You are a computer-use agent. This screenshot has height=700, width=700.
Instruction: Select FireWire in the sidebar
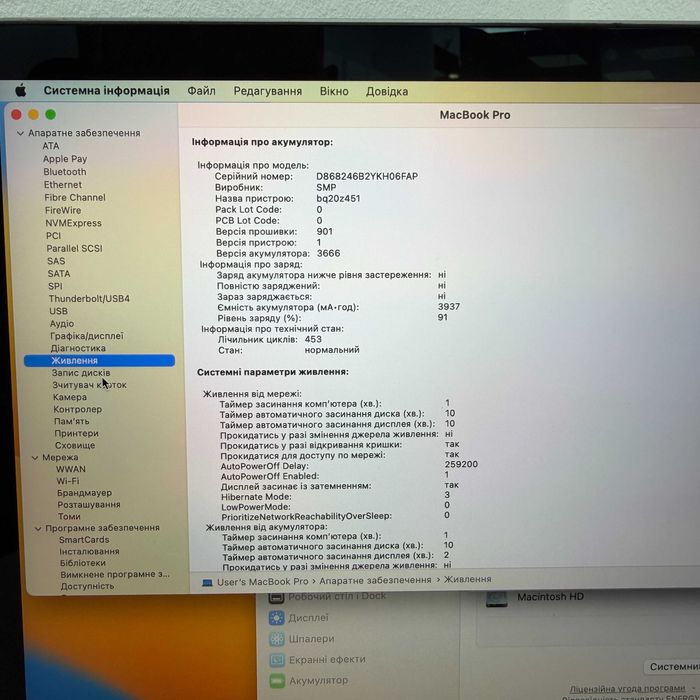tap(63, 210)
